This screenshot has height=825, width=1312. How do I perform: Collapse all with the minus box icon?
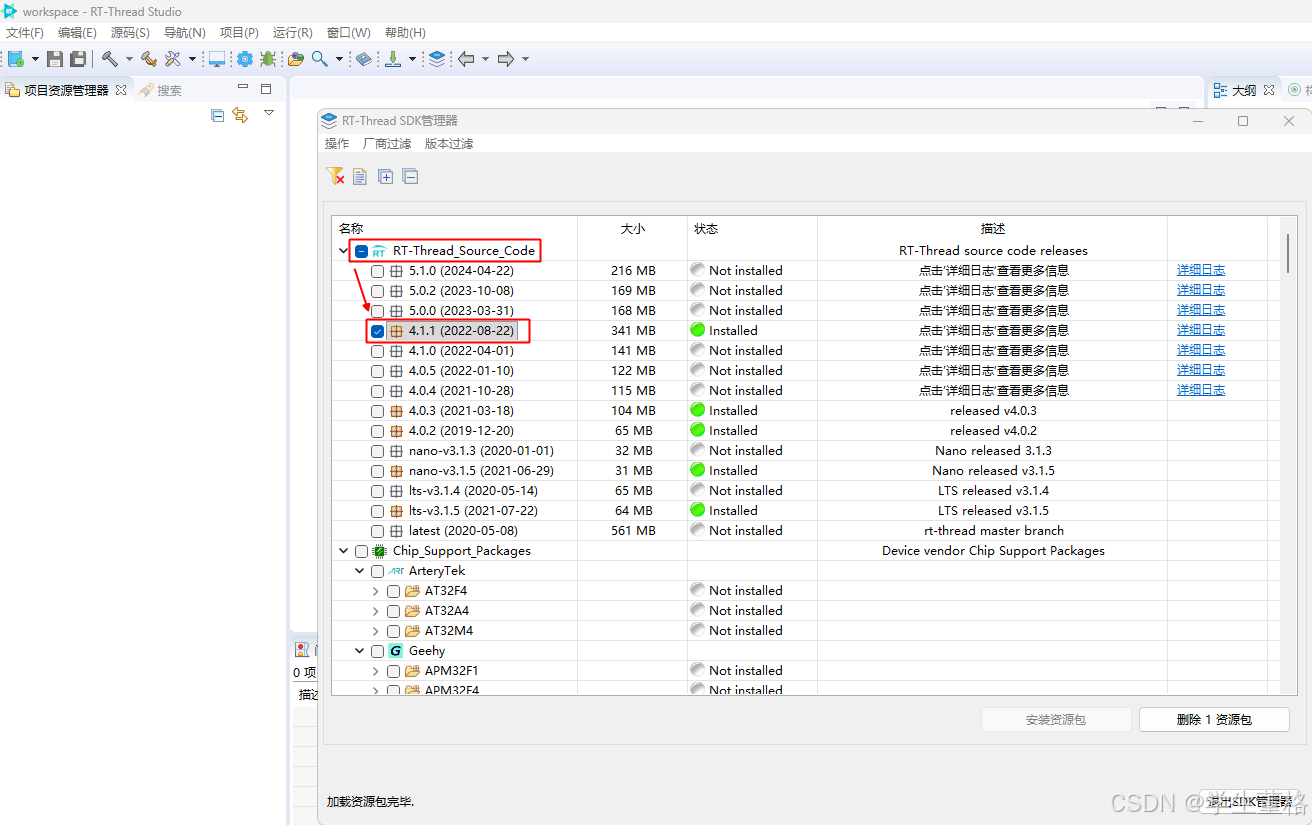410,177
